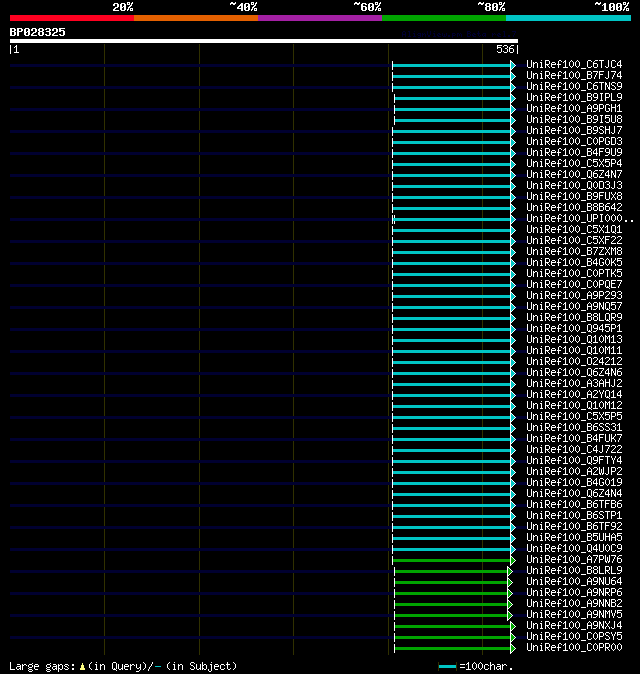Click the UniRef100_Q6Z4N7 label
Viewport: 640px width, 674px height.
click(574, 175)
